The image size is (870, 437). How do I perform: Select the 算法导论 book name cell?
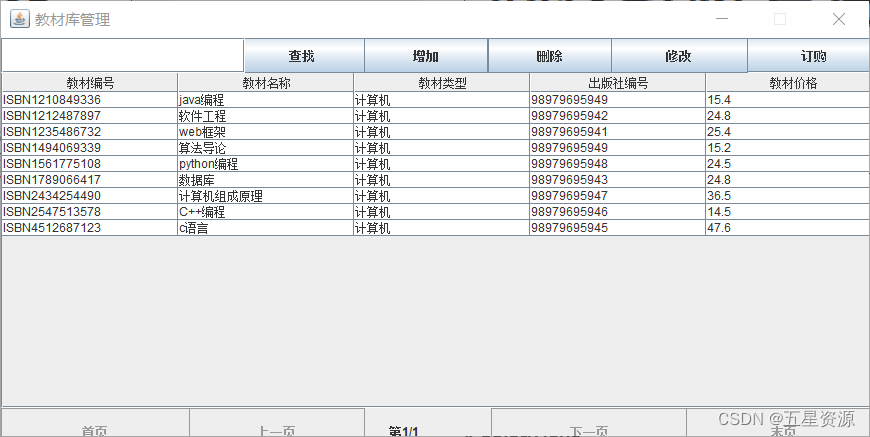(266, 148)
